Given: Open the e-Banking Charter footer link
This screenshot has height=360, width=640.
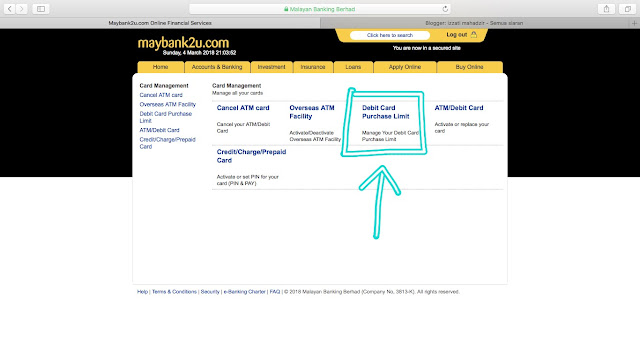Looking at the screenshot, I should 244,292.
